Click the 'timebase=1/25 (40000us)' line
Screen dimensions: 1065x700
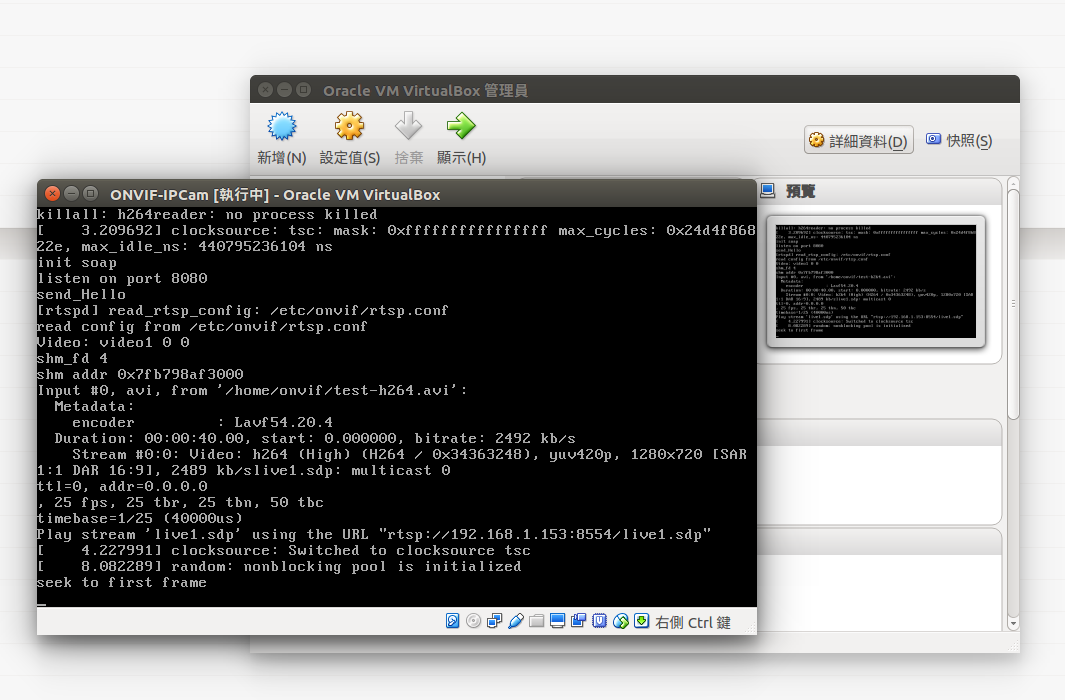click(140, 518)
